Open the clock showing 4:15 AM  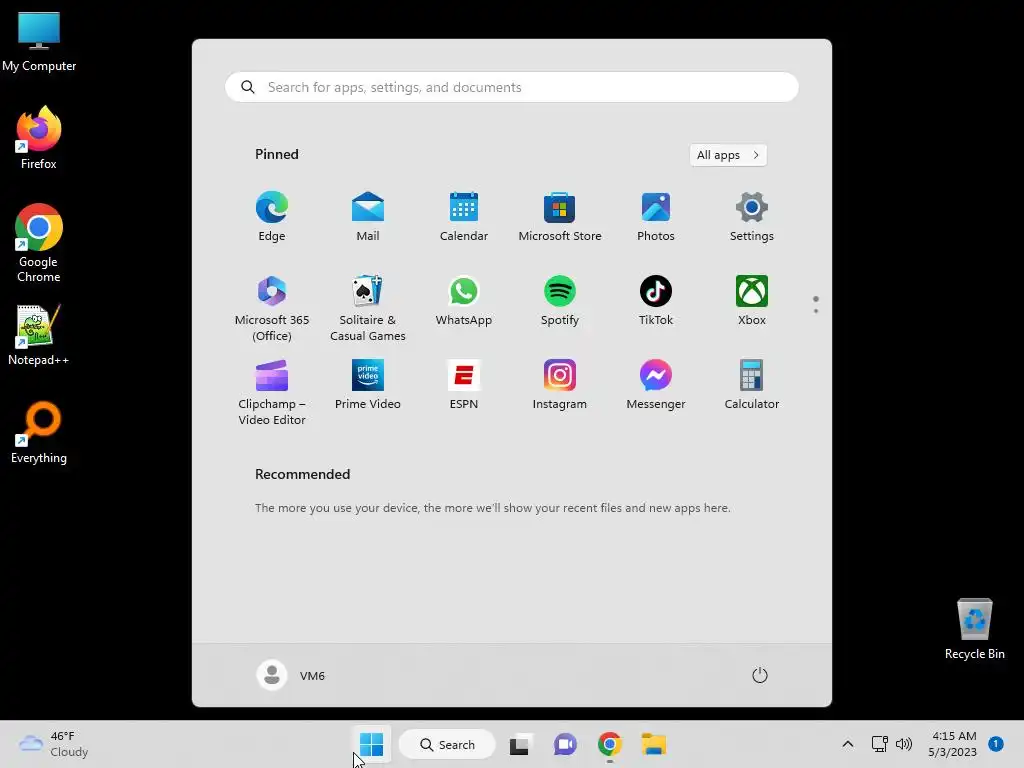954,744
